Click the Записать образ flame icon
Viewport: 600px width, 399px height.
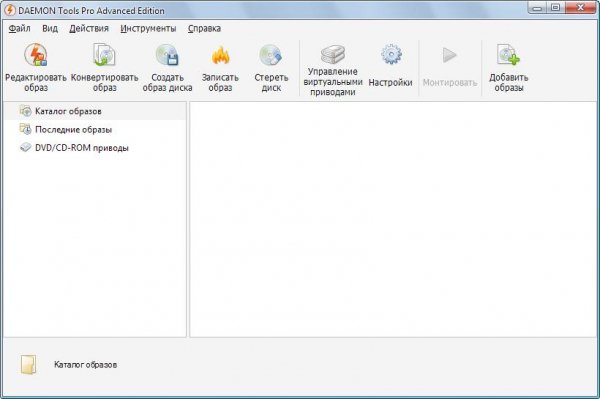[220, 55]
